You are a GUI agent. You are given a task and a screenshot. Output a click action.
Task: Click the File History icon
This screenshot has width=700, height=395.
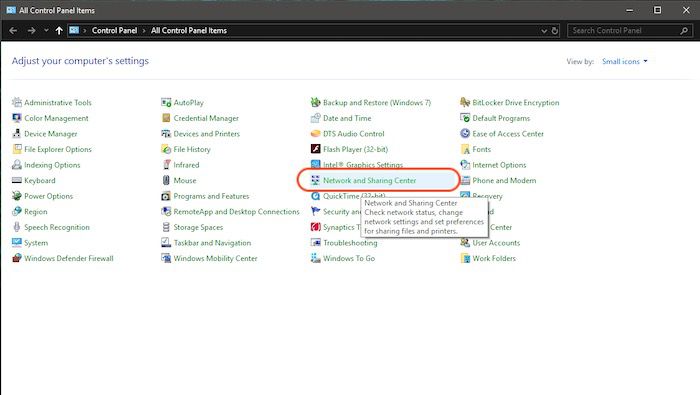click(x=166, y=149)
